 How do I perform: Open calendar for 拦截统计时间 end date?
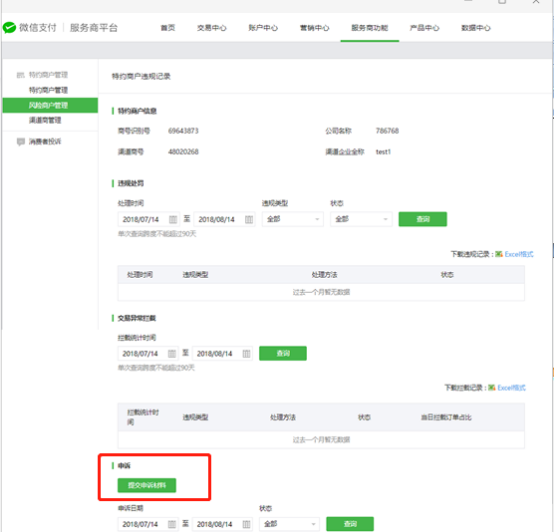[246, 354]
